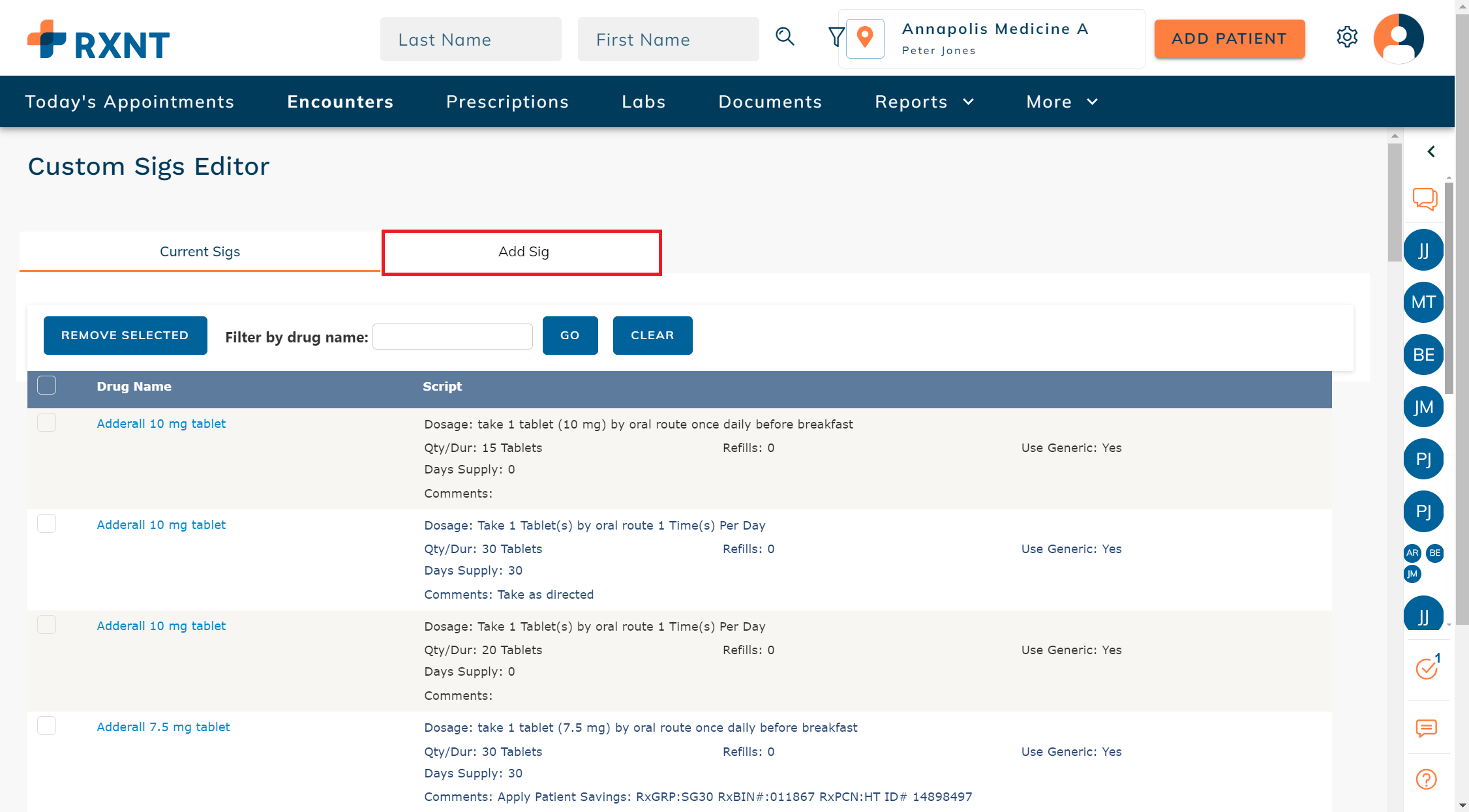Click the Drug Name column header
The image size is (1469, 812).
click(134, 386)
